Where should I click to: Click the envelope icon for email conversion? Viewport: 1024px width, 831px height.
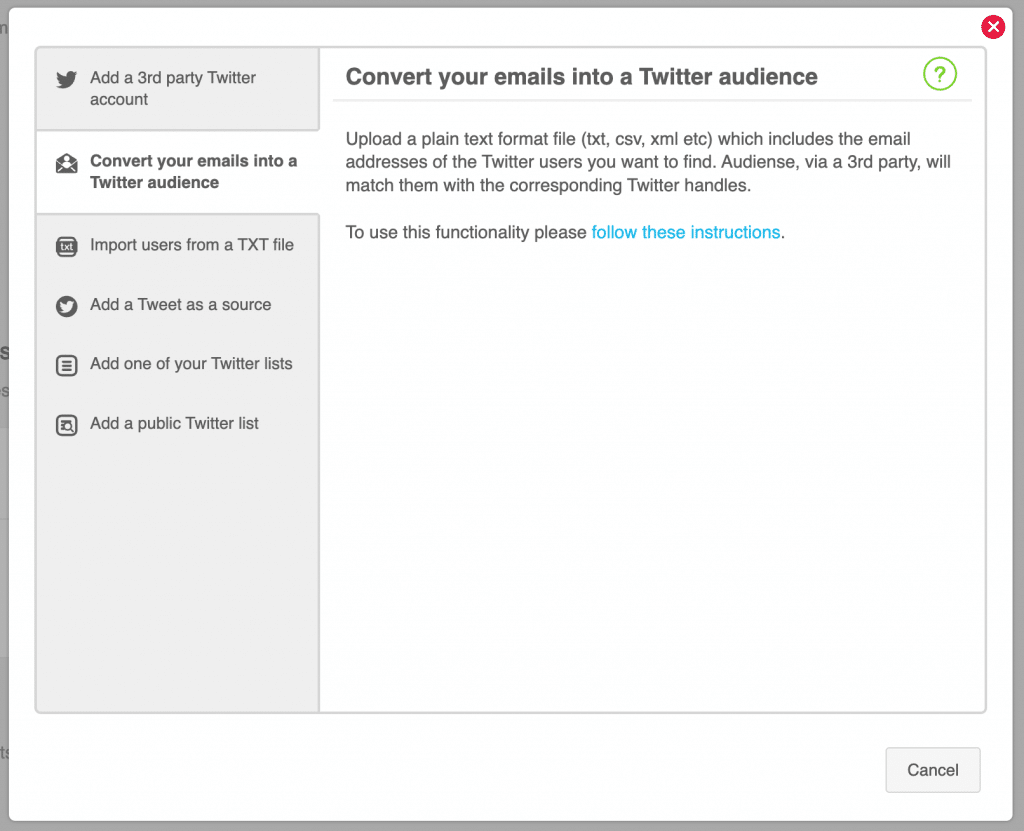67,163
